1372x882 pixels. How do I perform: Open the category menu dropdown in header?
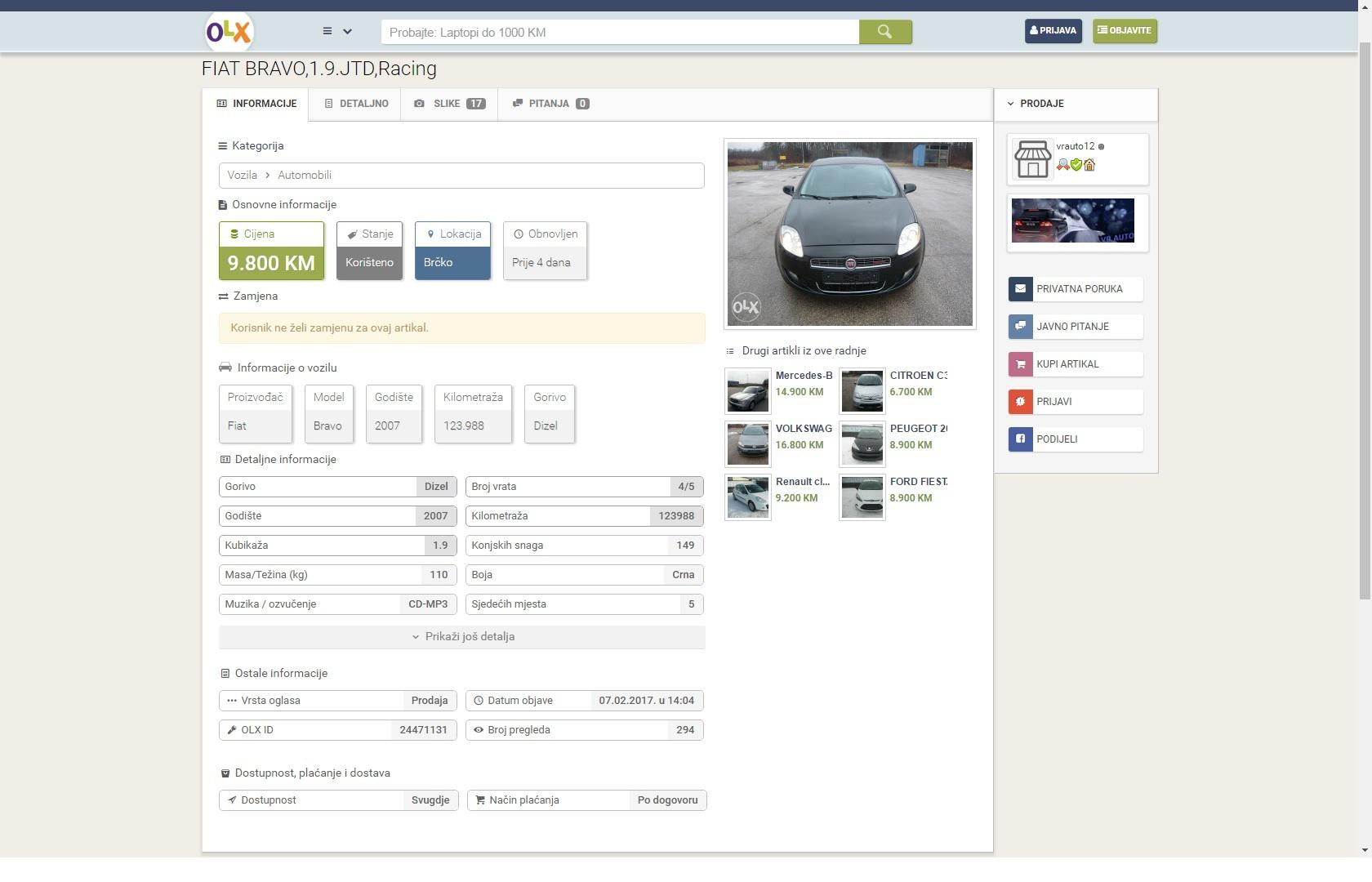point(336,32)
